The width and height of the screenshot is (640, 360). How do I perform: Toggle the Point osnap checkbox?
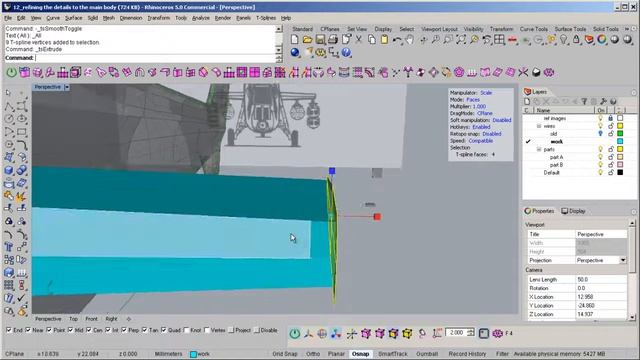coord(49,330)
